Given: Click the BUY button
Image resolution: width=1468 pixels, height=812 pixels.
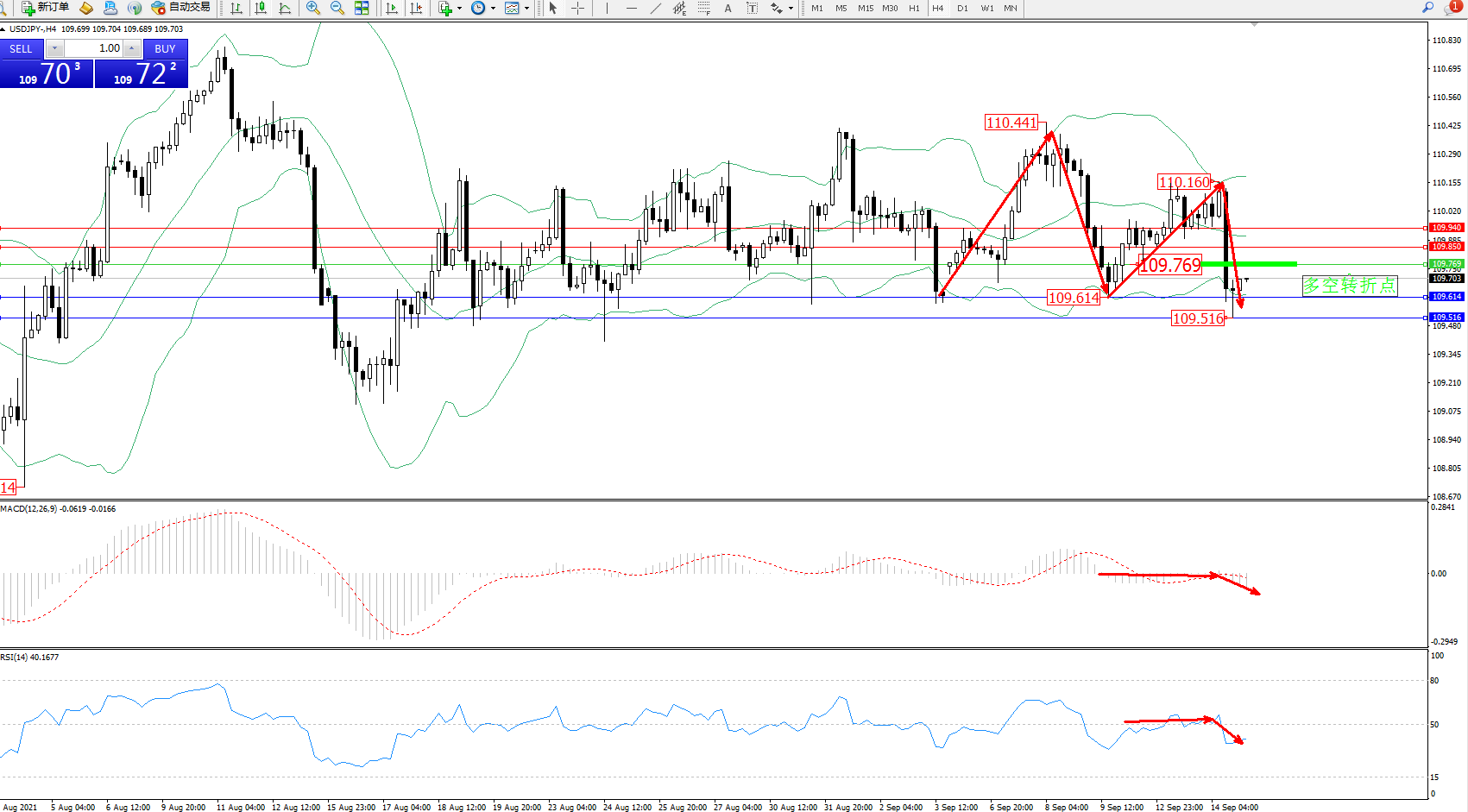Looking at the screenshot, I should point(165,48).
